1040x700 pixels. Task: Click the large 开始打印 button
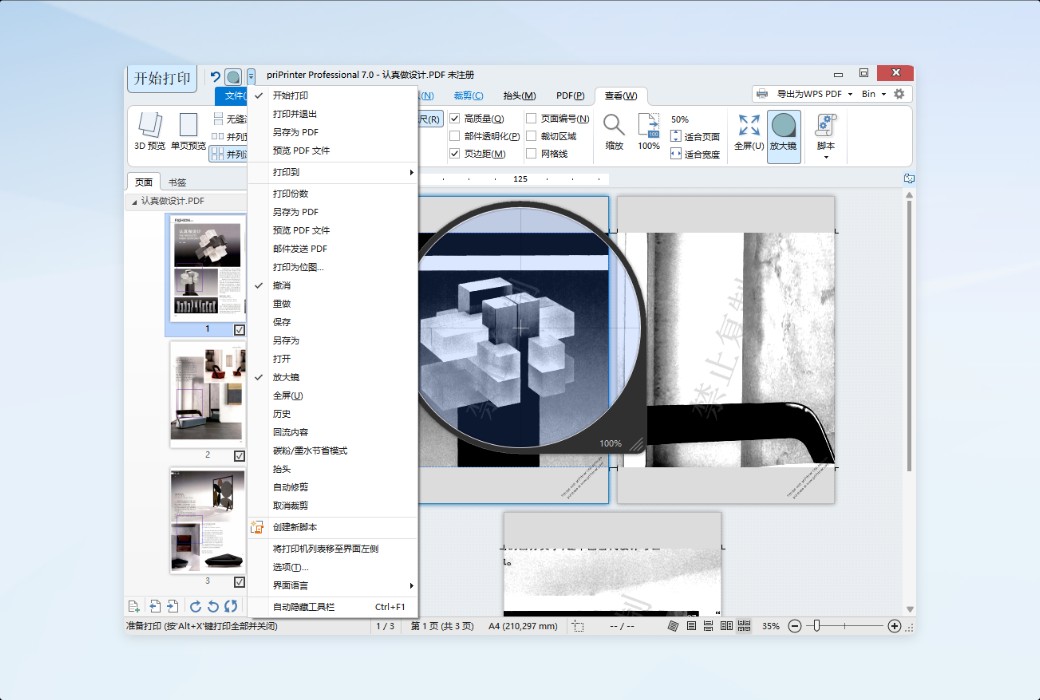(162, 78)
